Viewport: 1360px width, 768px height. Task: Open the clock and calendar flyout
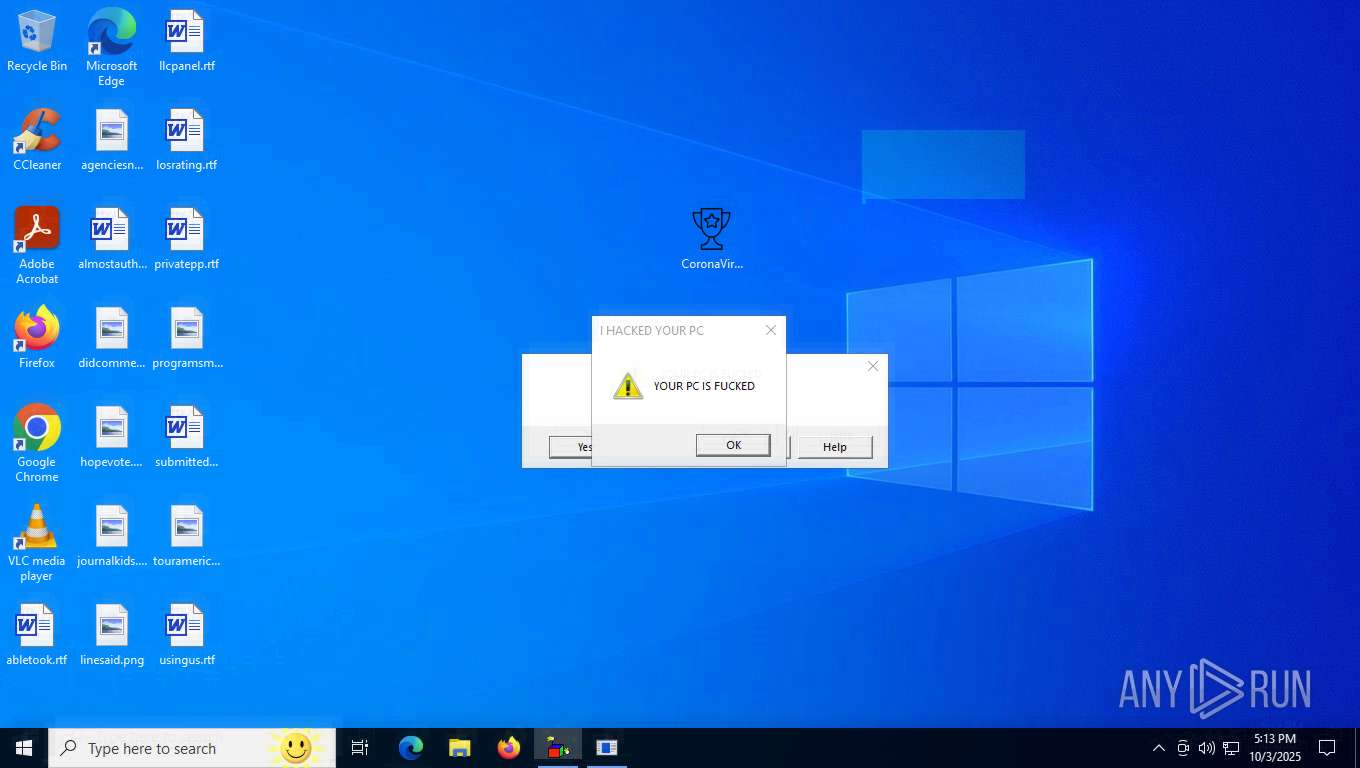pyautogui.click(x=1274, y=748)
